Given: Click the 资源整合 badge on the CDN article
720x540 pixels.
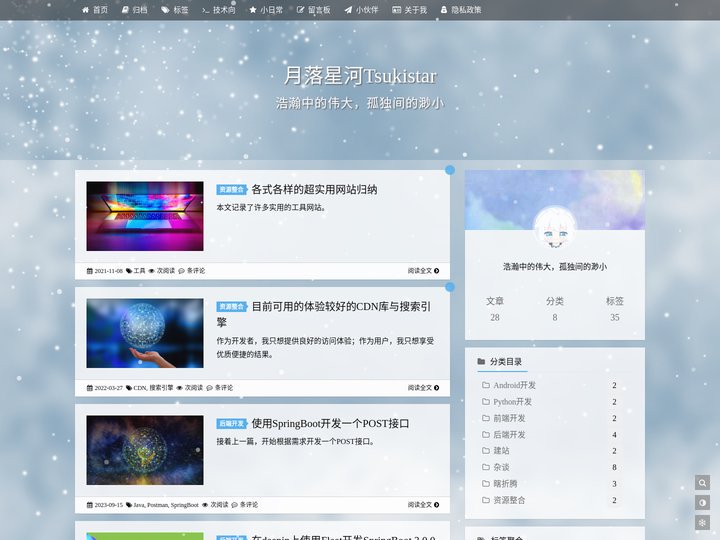Looking at the screenshot, I should coord(232,306).
